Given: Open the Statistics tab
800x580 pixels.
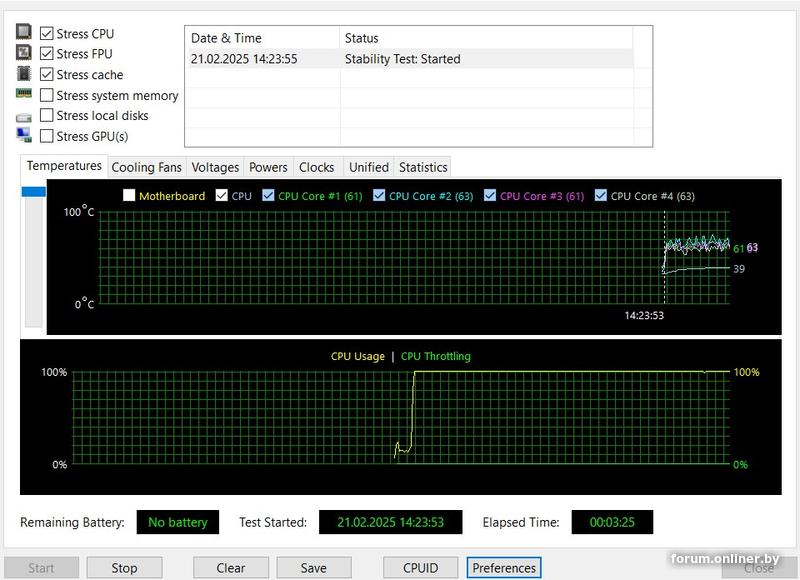Looking at the screenshot, I should coord(423,167).
